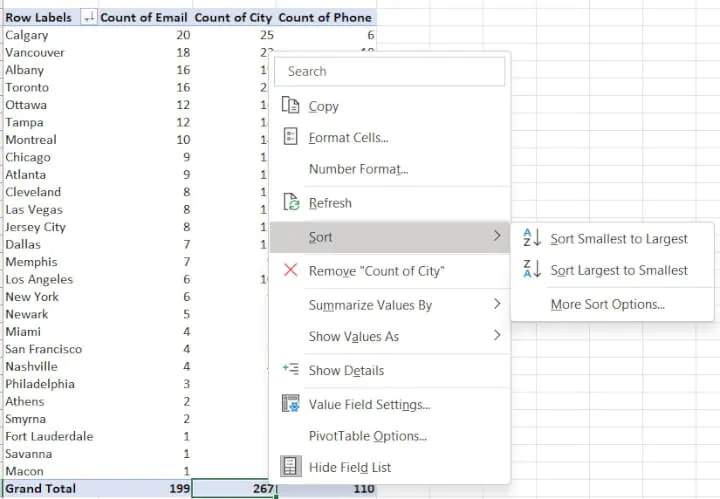Select the Count of City header
Image resolution: width=720 pixels, height=499 pixels.
point(233,17)
